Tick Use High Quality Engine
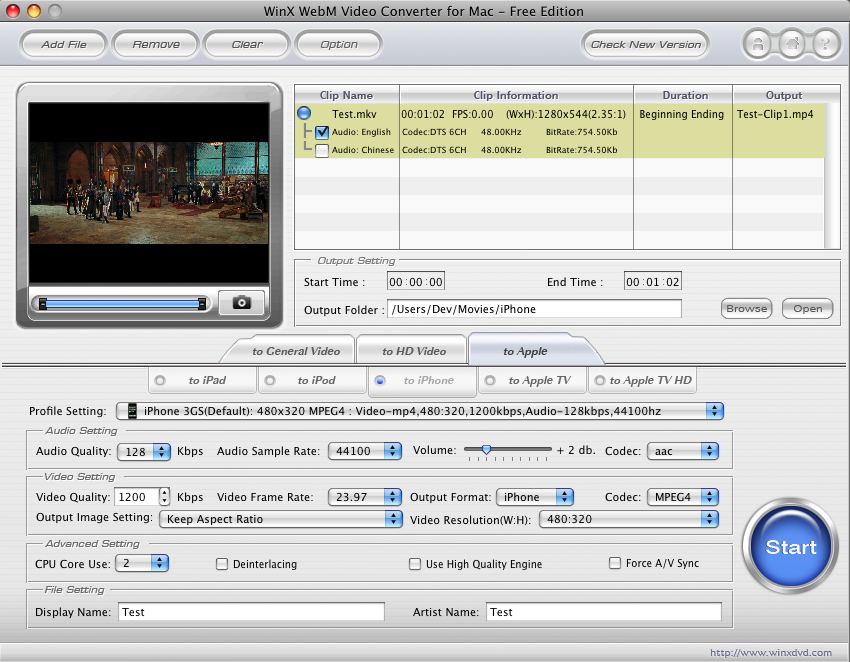The image size is (850, 662). click(x=415, y=564)
